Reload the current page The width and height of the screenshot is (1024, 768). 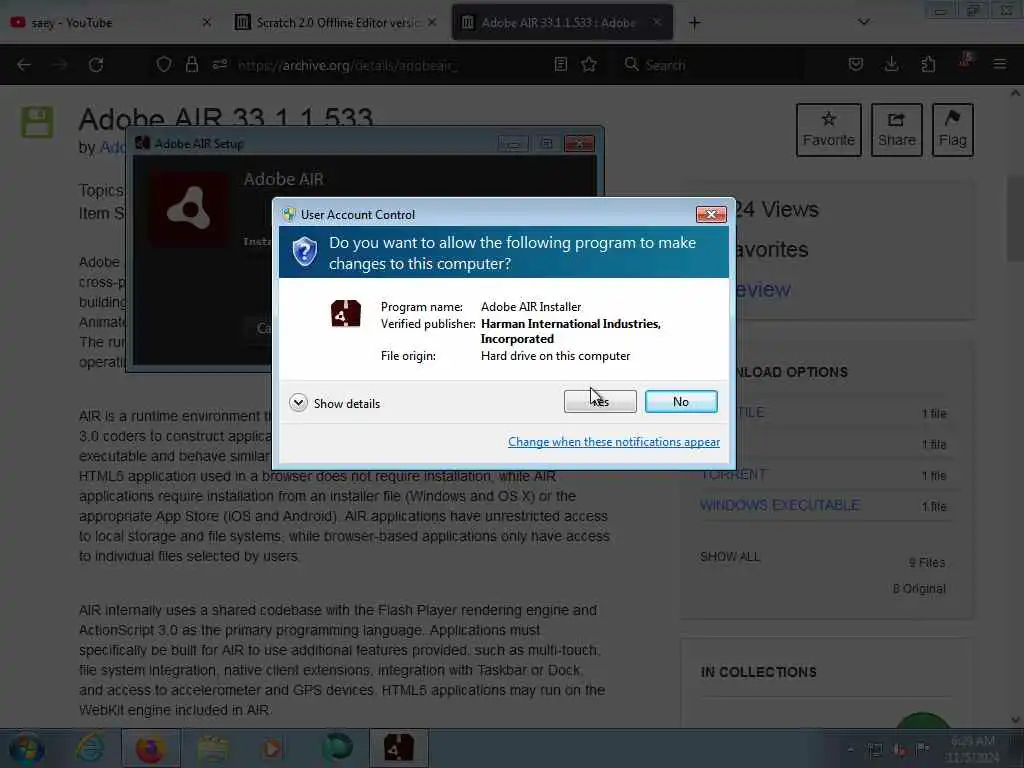[x=96, y=65]
